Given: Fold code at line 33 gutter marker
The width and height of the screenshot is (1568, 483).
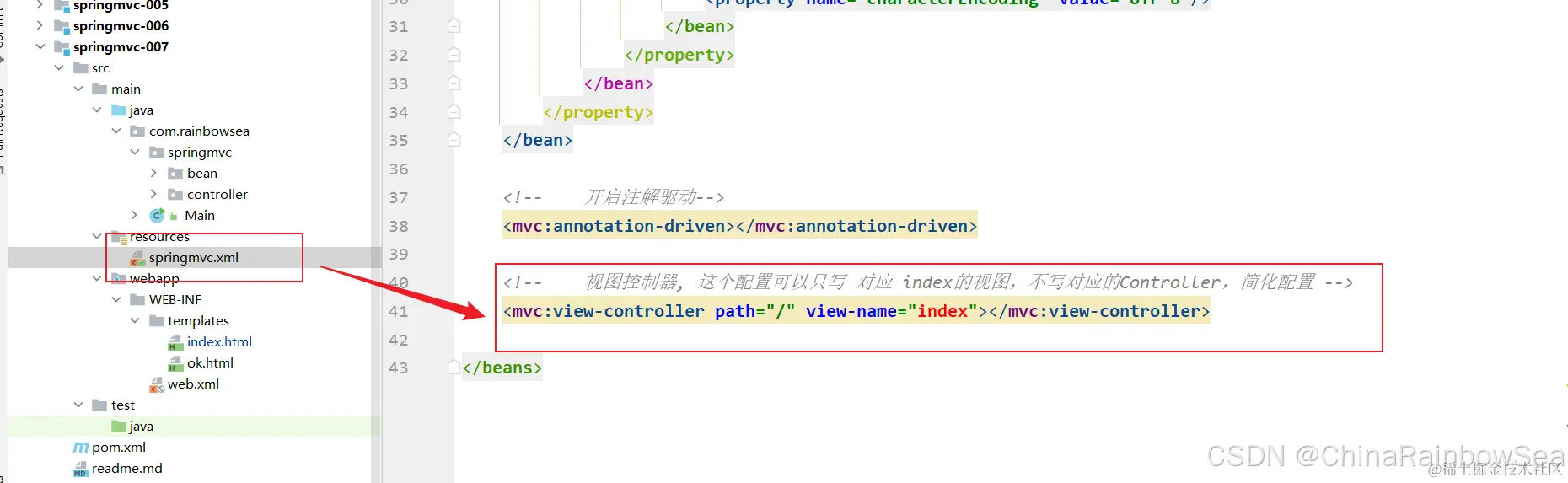Looking at the screenshot, I should 454,83.
